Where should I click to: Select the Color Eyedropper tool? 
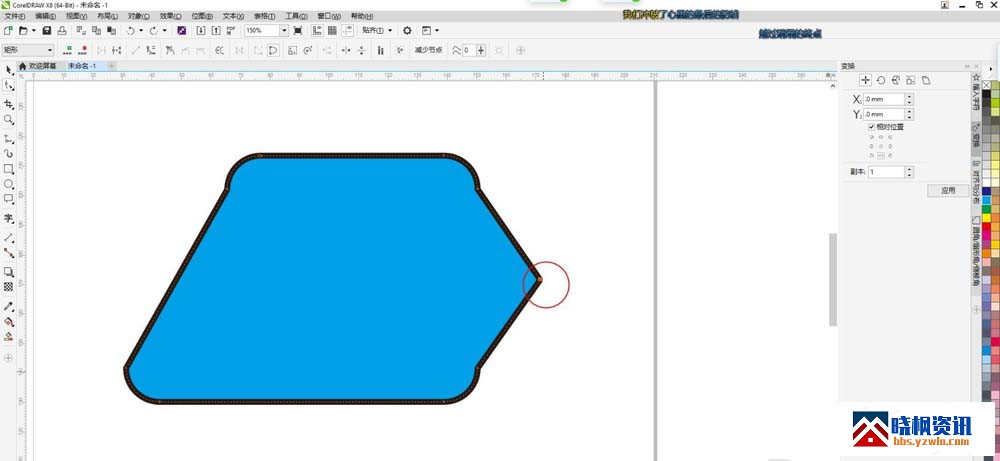tap(9, 306)
